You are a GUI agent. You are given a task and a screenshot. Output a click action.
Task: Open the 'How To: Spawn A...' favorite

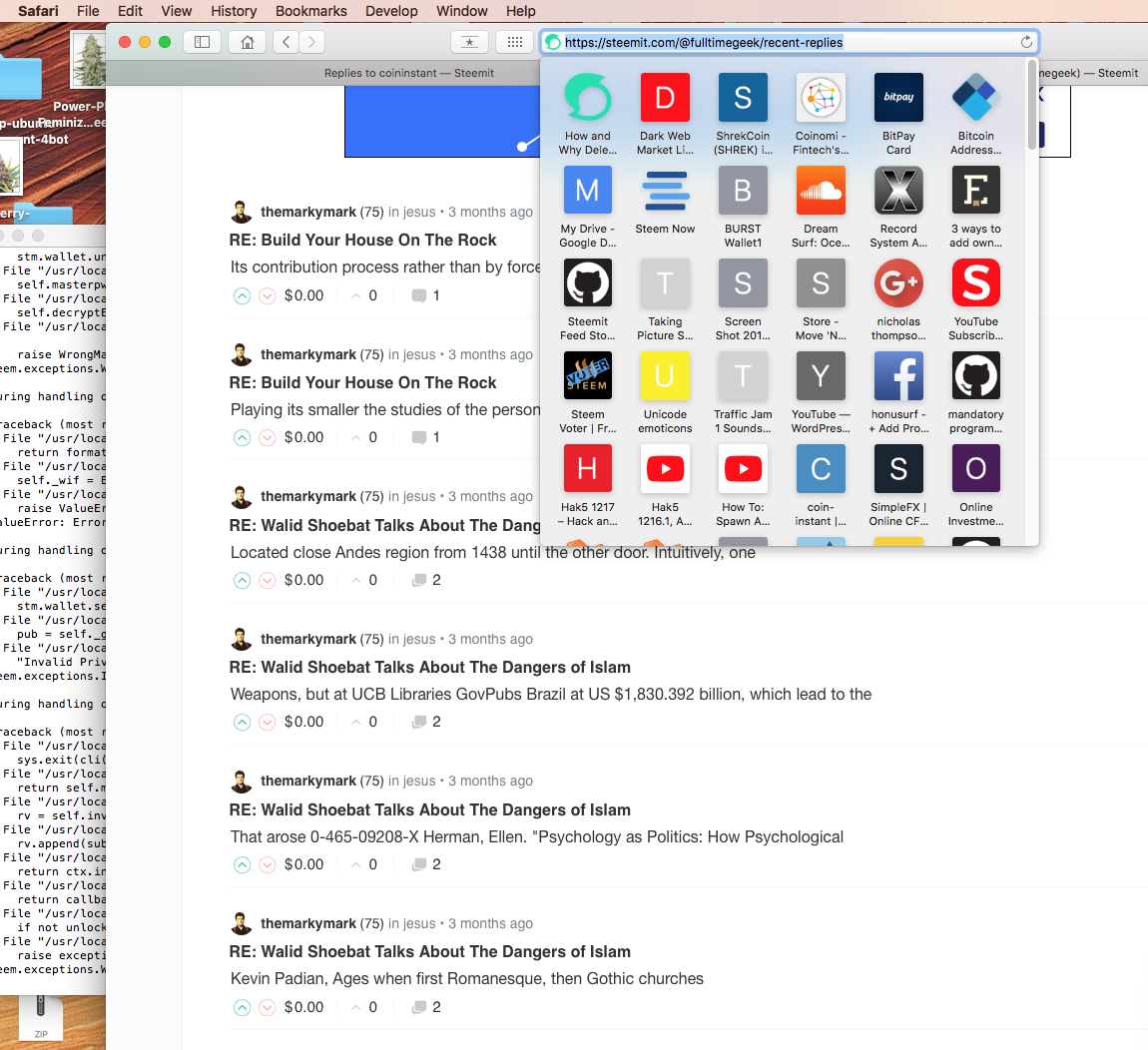pos(743,485)
